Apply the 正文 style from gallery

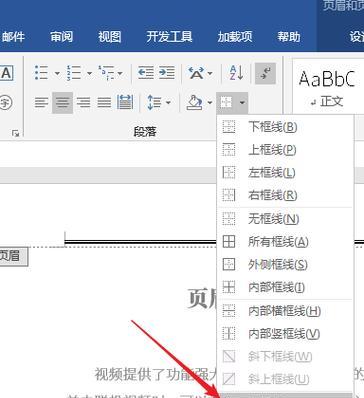tap(327, 87)
